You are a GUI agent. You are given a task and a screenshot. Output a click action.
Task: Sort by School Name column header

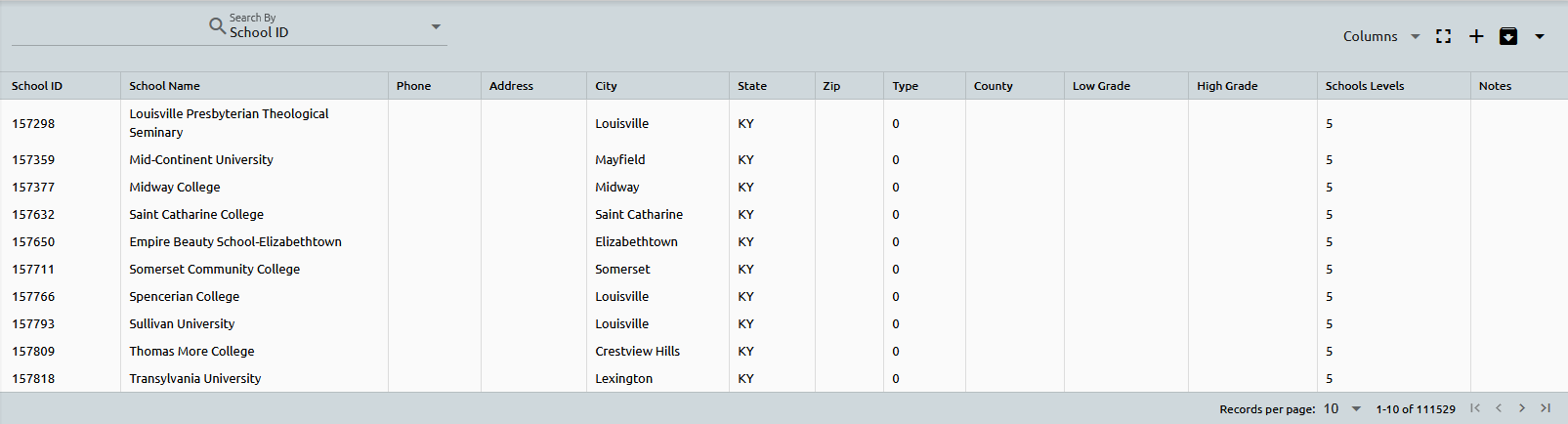point(164,86)
